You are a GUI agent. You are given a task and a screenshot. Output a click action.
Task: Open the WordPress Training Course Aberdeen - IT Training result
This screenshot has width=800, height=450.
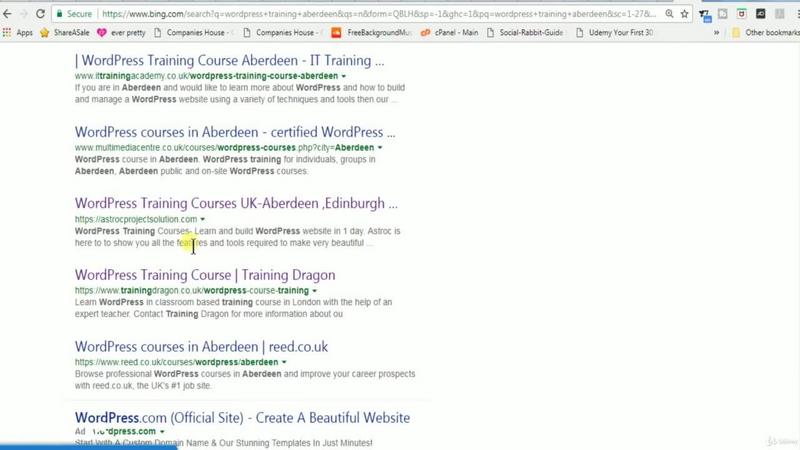[230, 61]
